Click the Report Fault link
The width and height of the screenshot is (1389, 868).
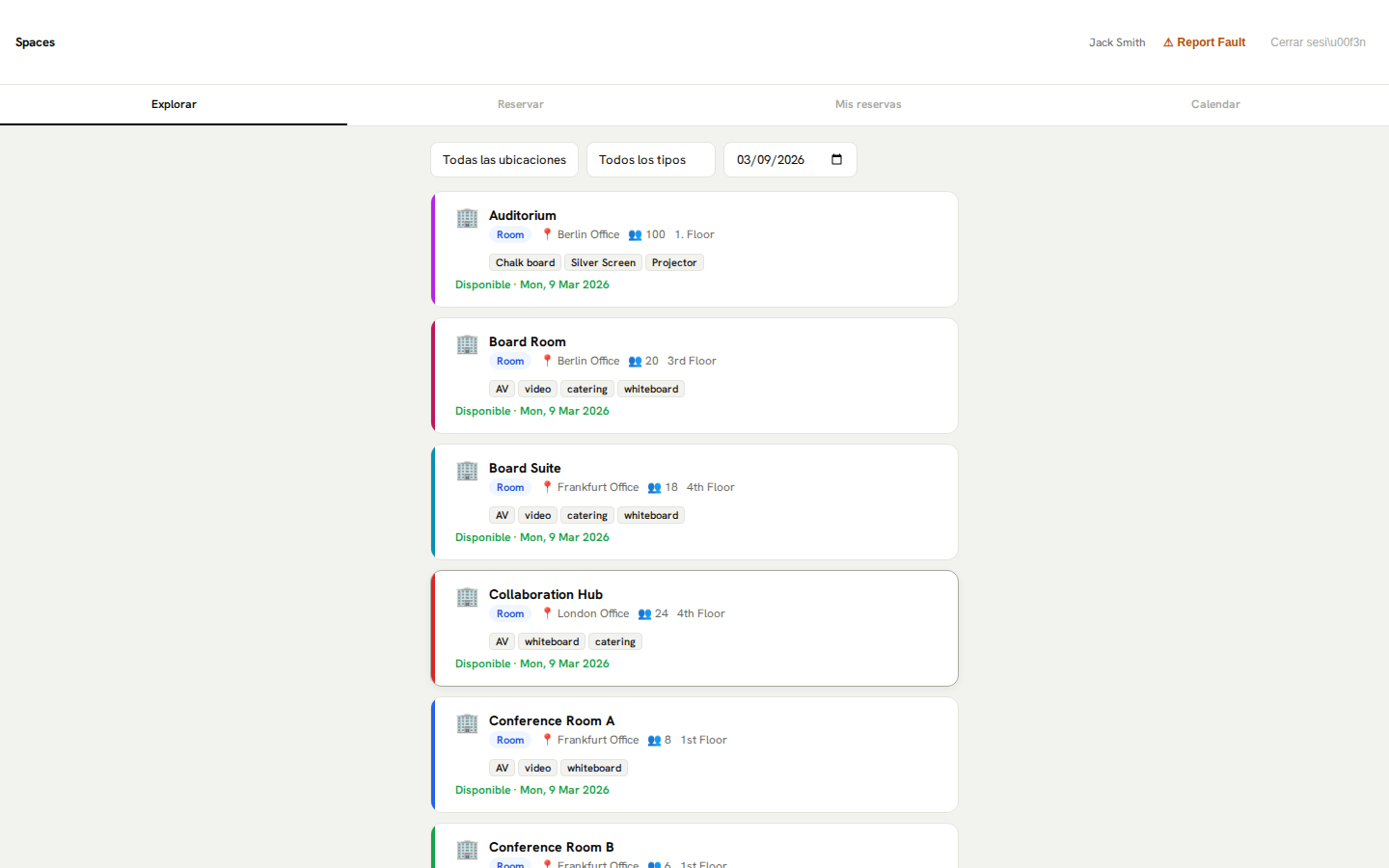coord(1204,42)
